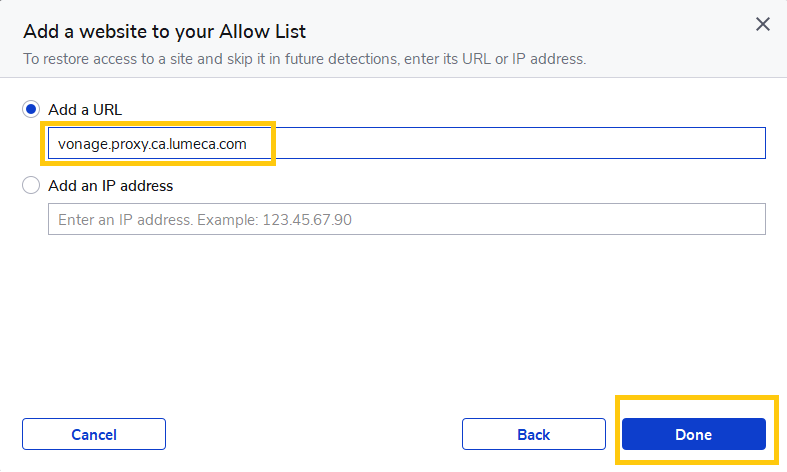787x472 pixels.
Task: Dismiss the dialog using Cancel
Action: tap(94, 434)
